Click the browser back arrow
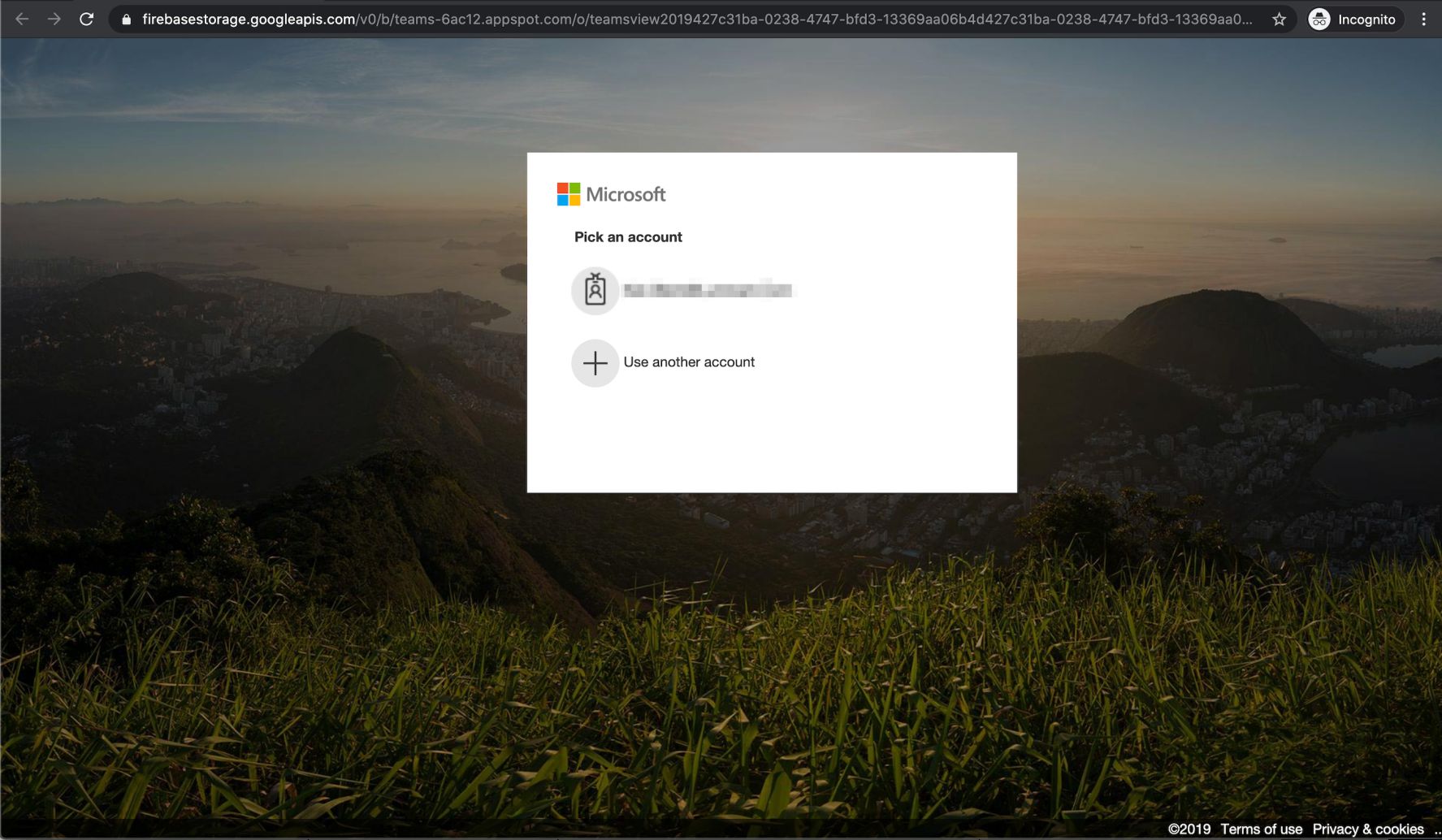Screen dimensions: 1442x840 coord(22,19)
